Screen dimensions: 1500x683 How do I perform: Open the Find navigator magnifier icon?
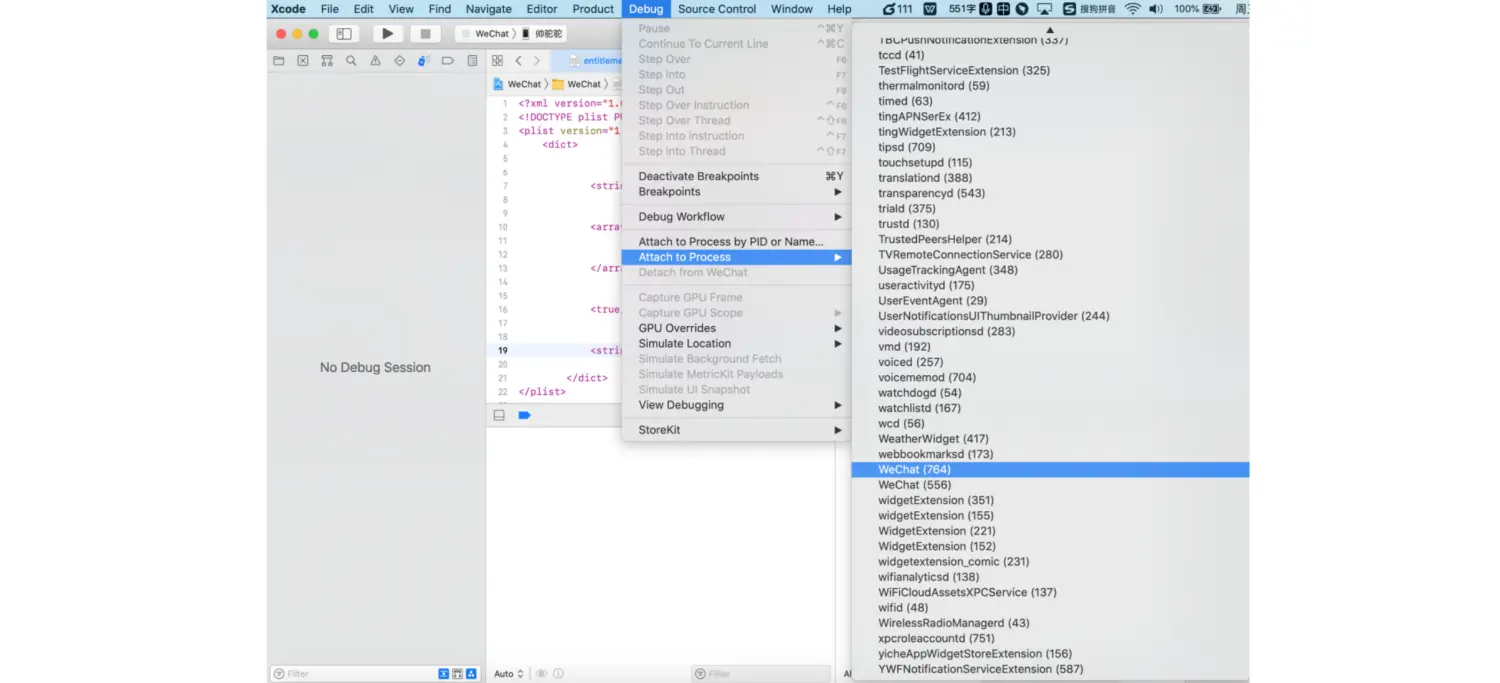351,61
